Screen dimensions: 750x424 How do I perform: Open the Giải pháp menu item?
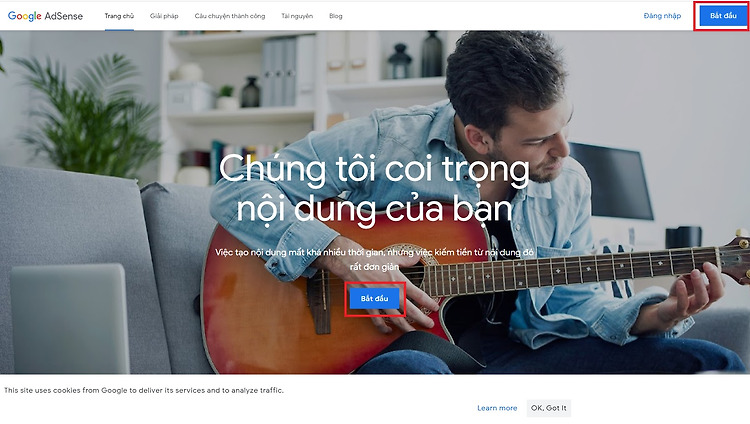tap(164, 16)
